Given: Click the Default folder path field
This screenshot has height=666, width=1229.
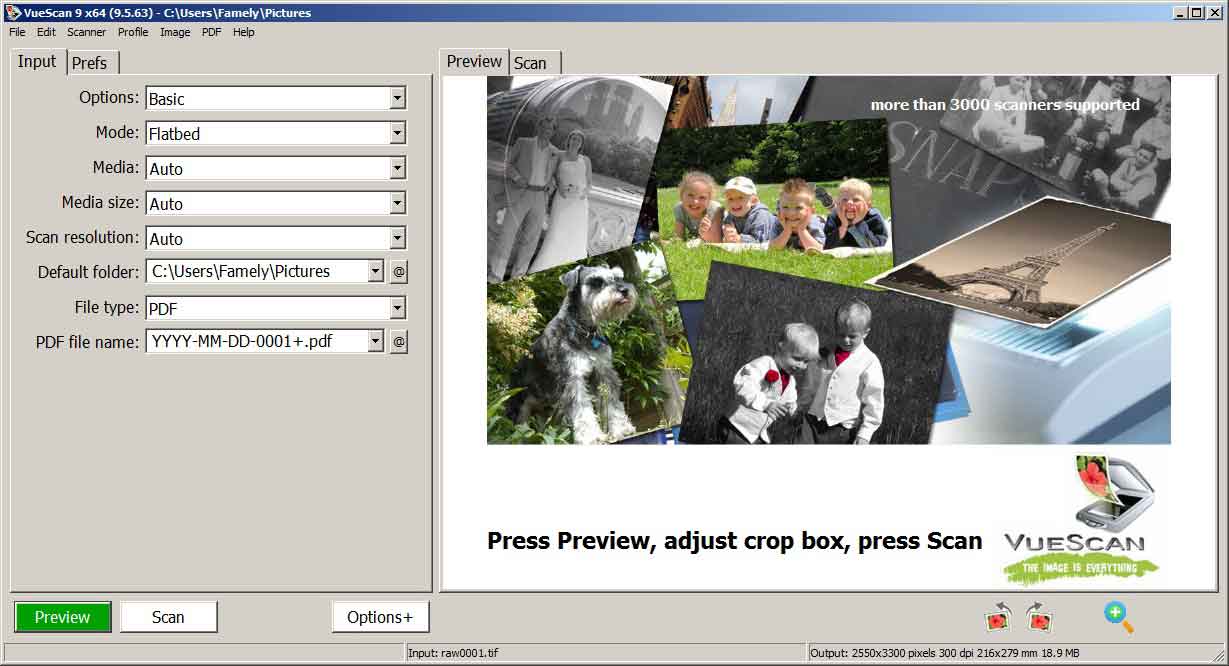Looking at the screenshot, I should 257,271.
